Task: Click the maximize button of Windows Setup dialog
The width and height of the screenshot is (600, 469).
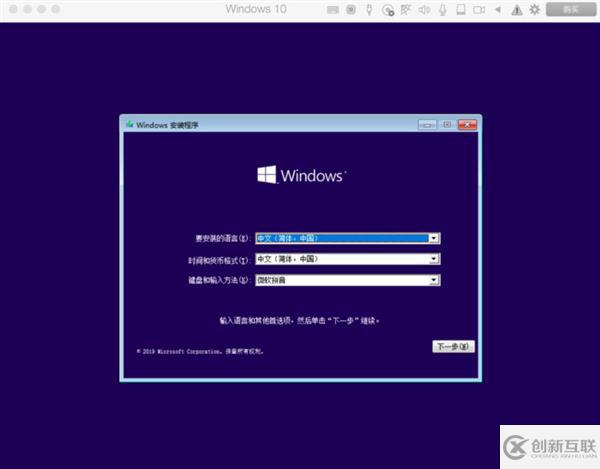Action: point(447,125)
